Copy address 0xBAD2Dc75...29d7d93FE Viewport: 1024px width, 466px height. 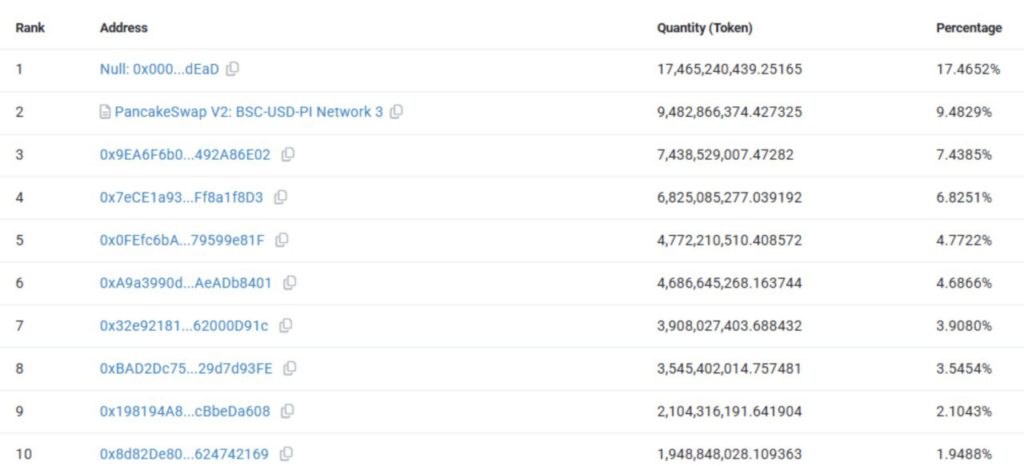point(289,368)
